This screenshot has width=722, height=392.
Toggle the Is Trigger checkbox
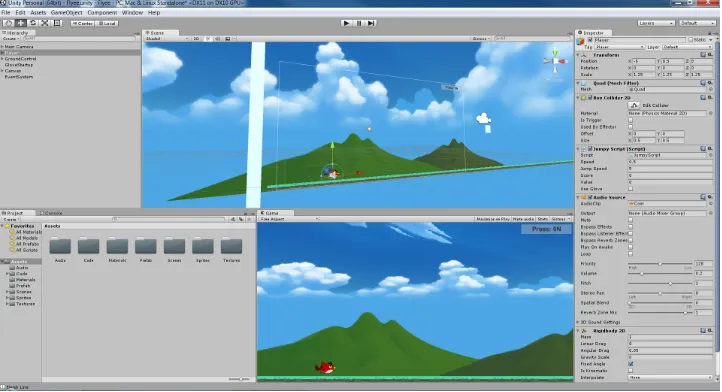(630, 120)
